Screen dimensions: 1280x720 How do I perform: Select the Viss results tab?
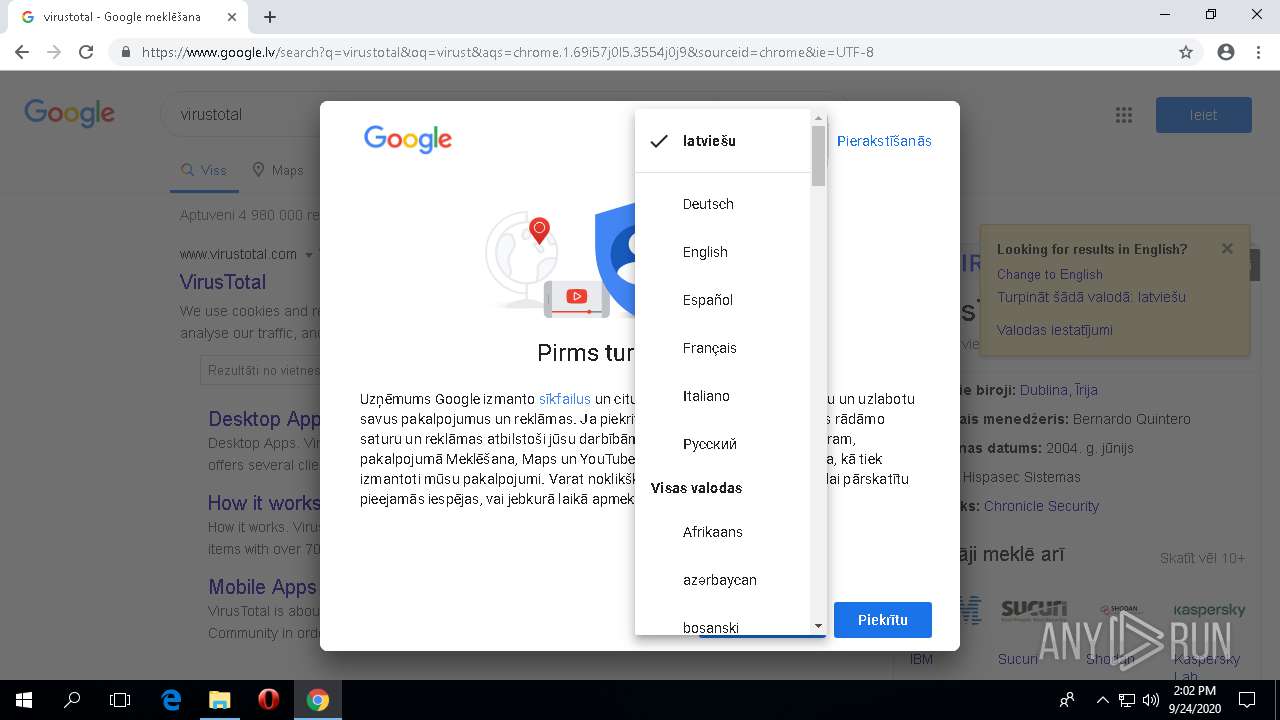pos(204,170)
